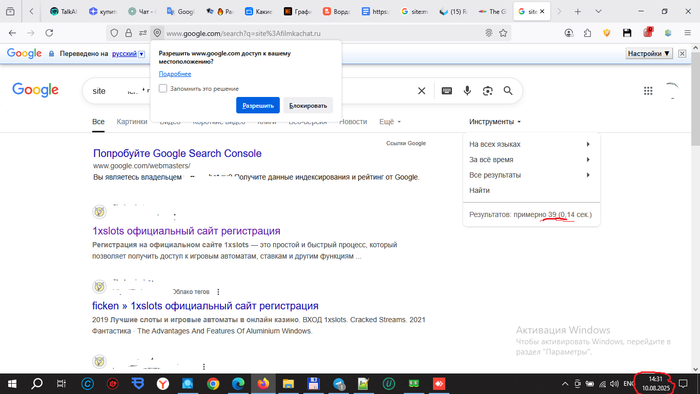Open the Extensions puzzle icon
700x394 pixels.
tap(588, 33)
